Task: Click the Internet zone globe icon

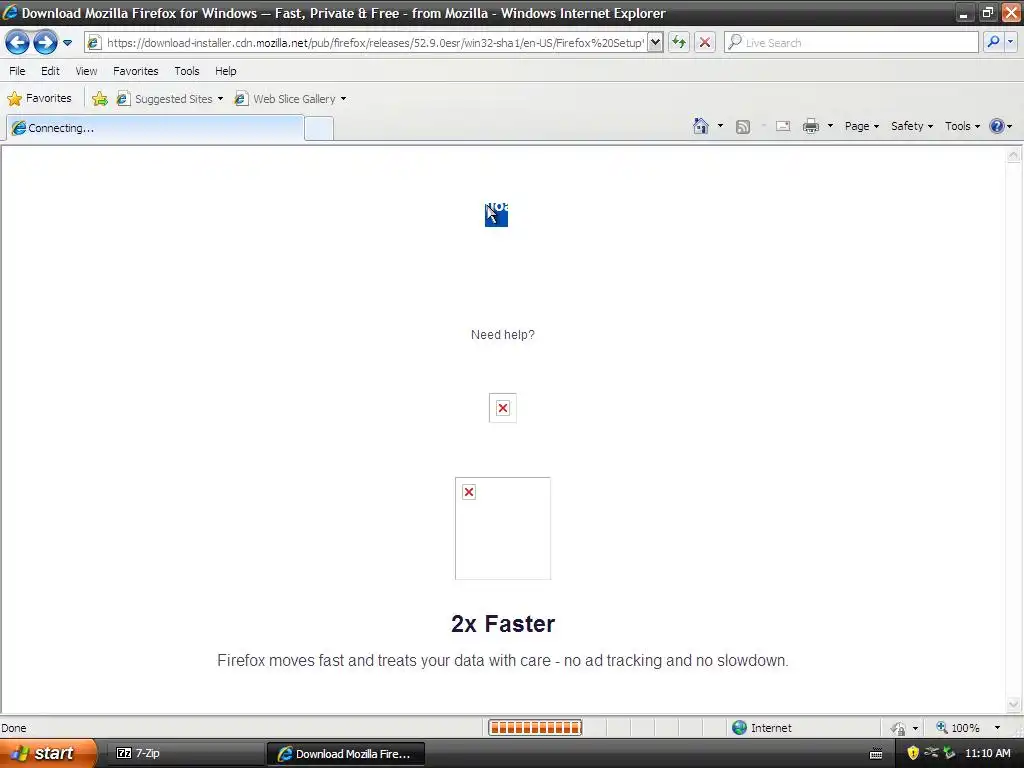Action: point(739,728)
